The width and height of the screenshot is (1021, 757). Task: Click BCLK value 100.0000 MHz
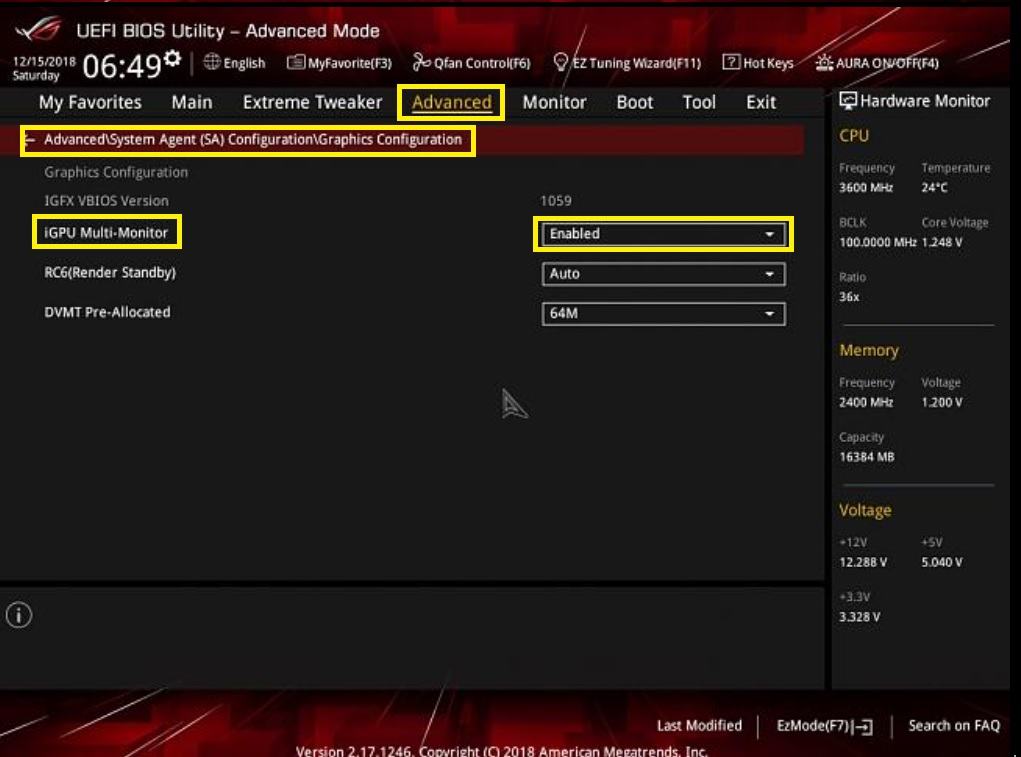878,242
